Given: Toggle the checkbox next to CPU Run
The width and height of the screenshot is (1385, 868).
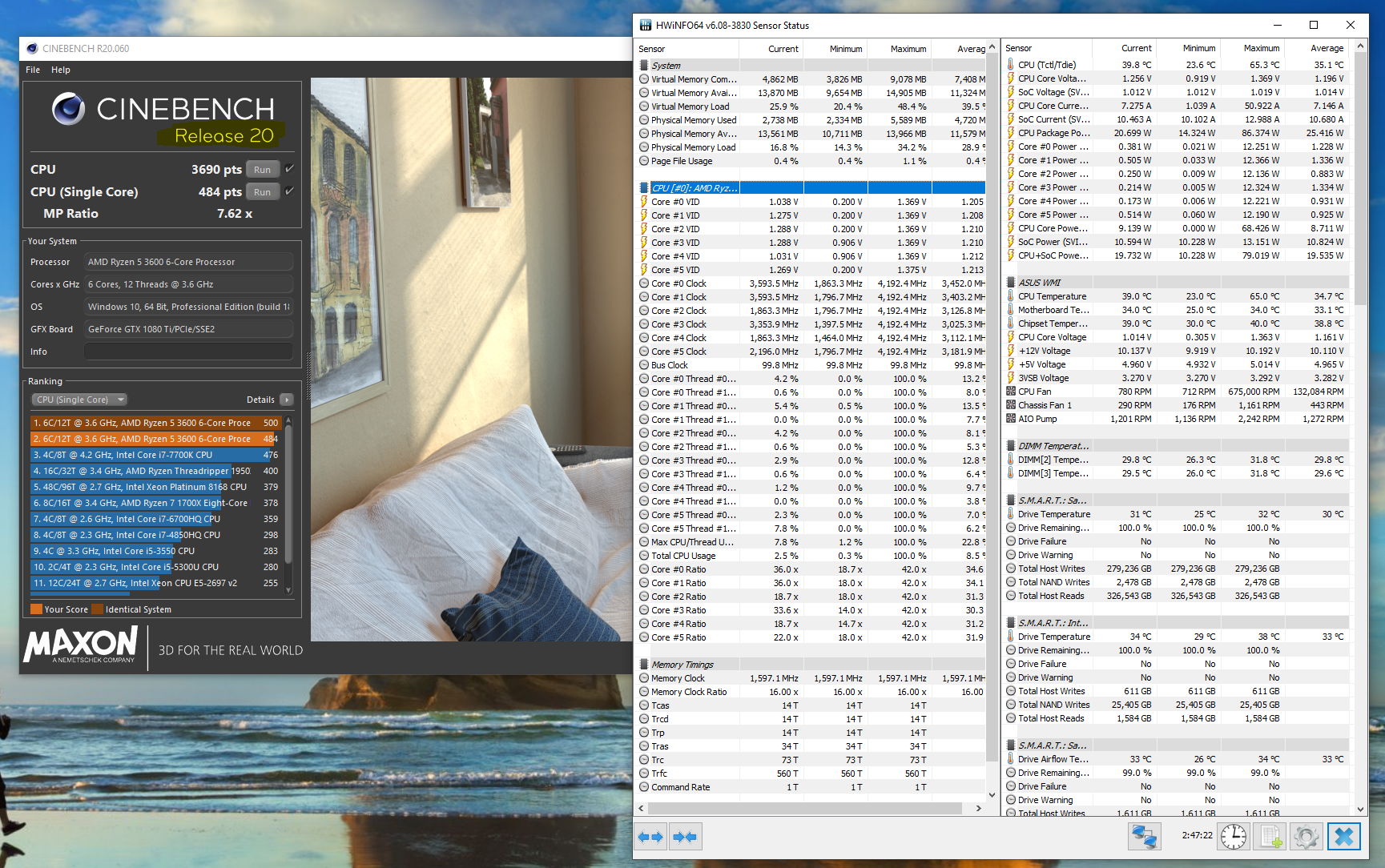Looking at the screenshot, I should [289, 169].
